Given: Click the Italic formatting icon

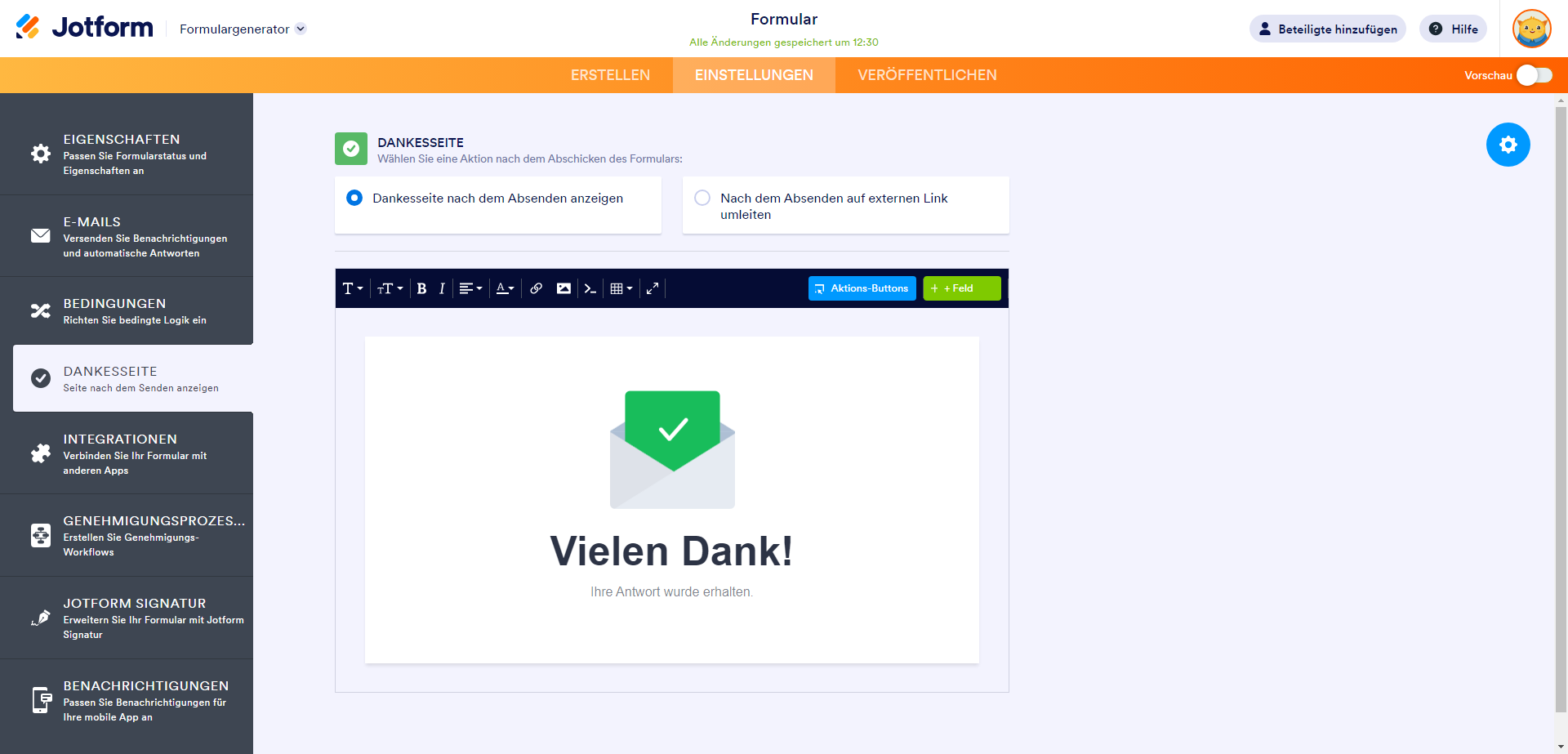Looking at the screenshot, I should click(442, 288).
